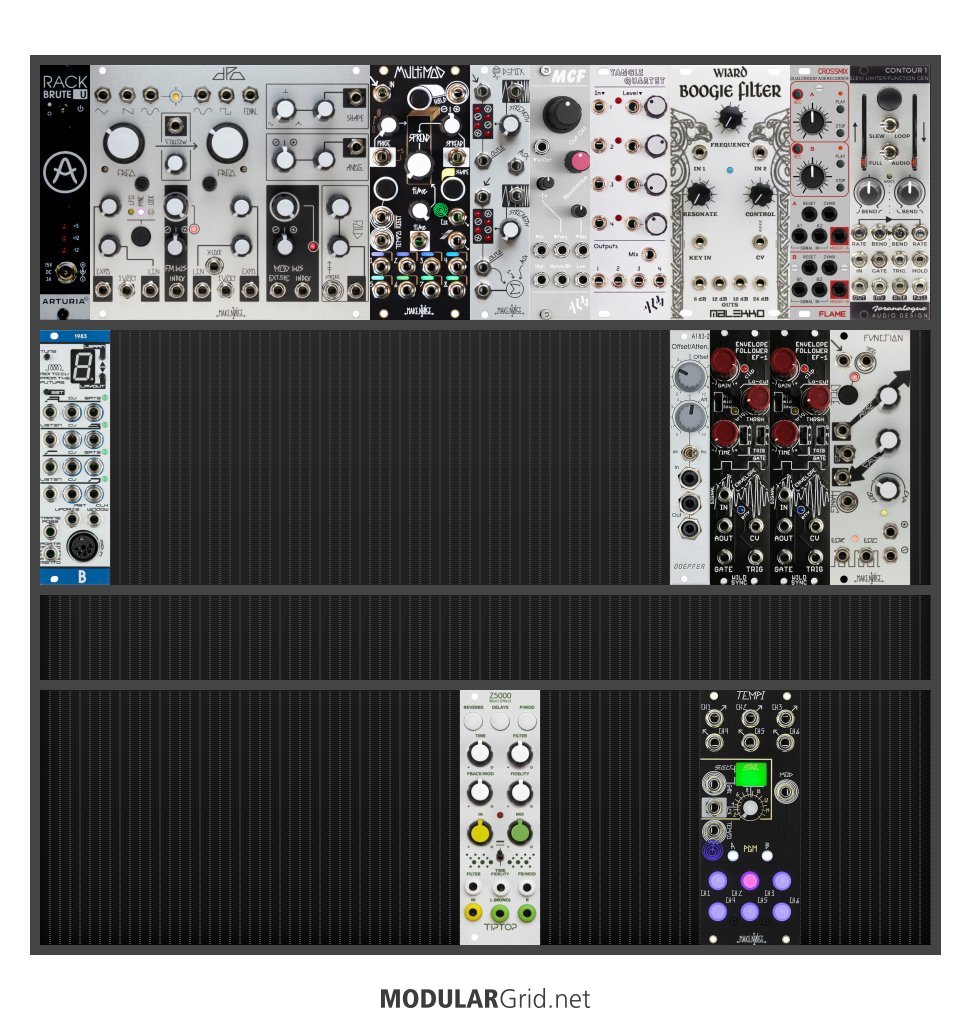Click the Boogie Filter Control knob
This screenshot has height=1020, width=971.
[x=760, y=193]
